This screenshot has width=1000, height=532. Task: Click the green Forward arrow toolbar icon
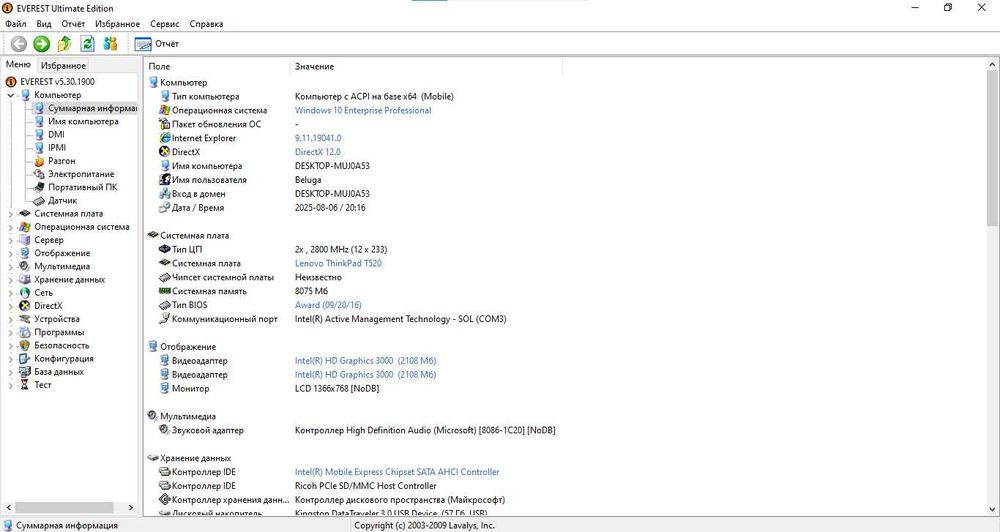pos(41,43)
